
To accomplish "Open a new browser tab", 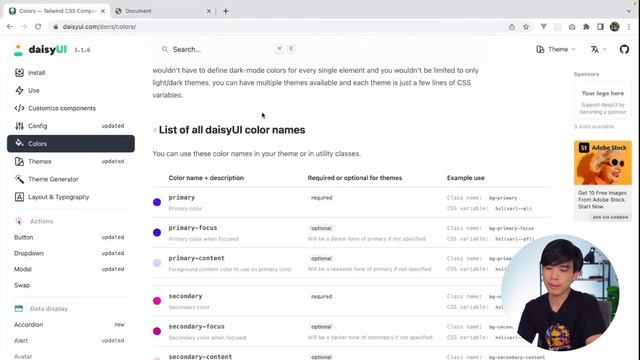I will [226, 11].
